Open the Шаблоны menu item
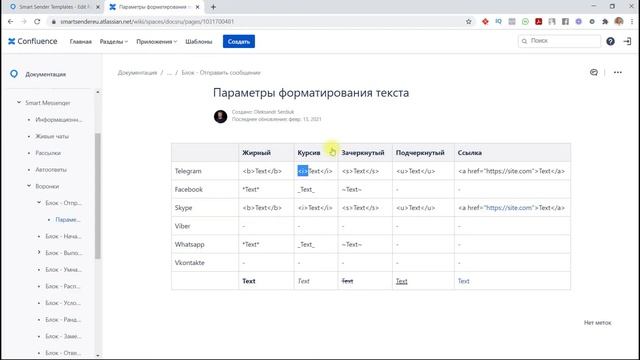 199,42
